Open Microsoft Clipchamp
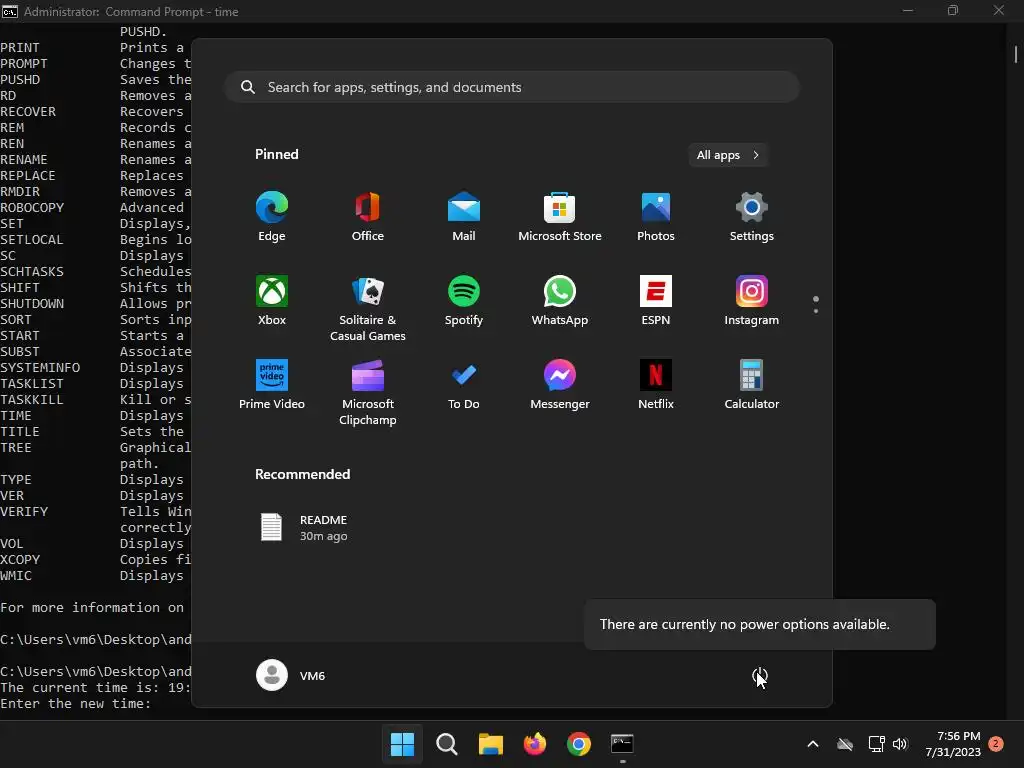 click(x=368, y=392)
